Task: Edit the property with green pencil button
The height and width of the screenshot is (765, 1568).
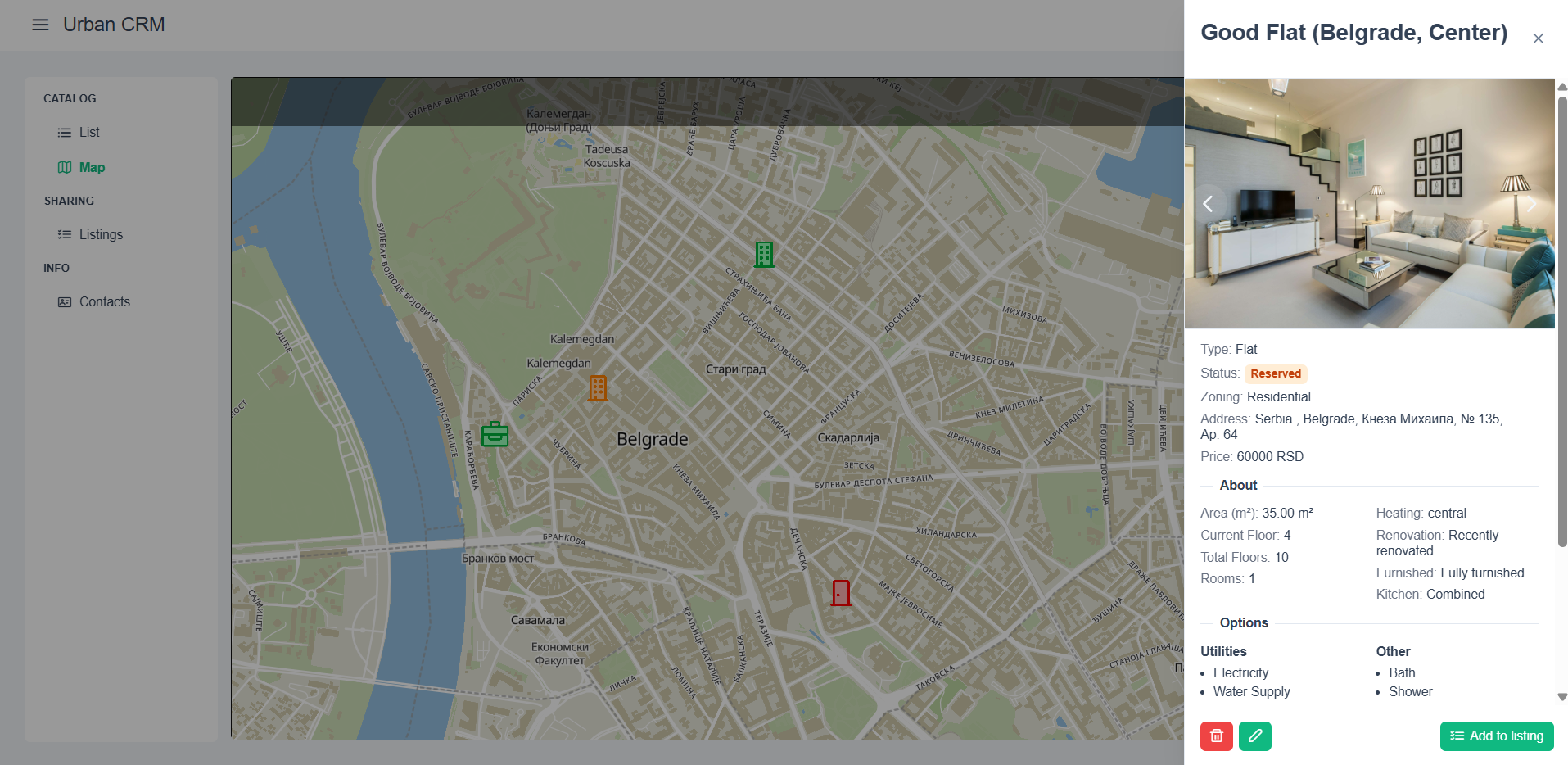Action: [x=1255, y=736]
